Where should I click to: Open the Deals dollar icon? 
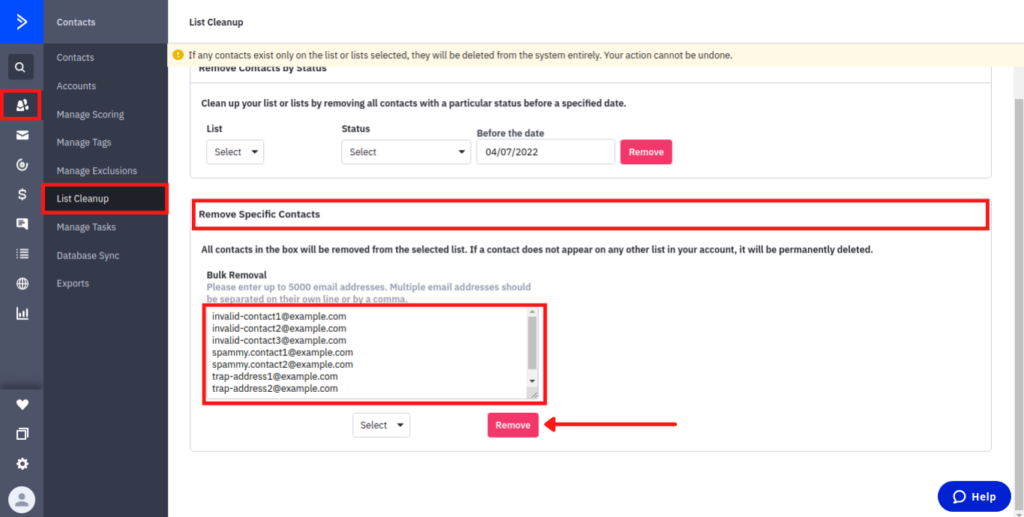click(x=22, y=195)
